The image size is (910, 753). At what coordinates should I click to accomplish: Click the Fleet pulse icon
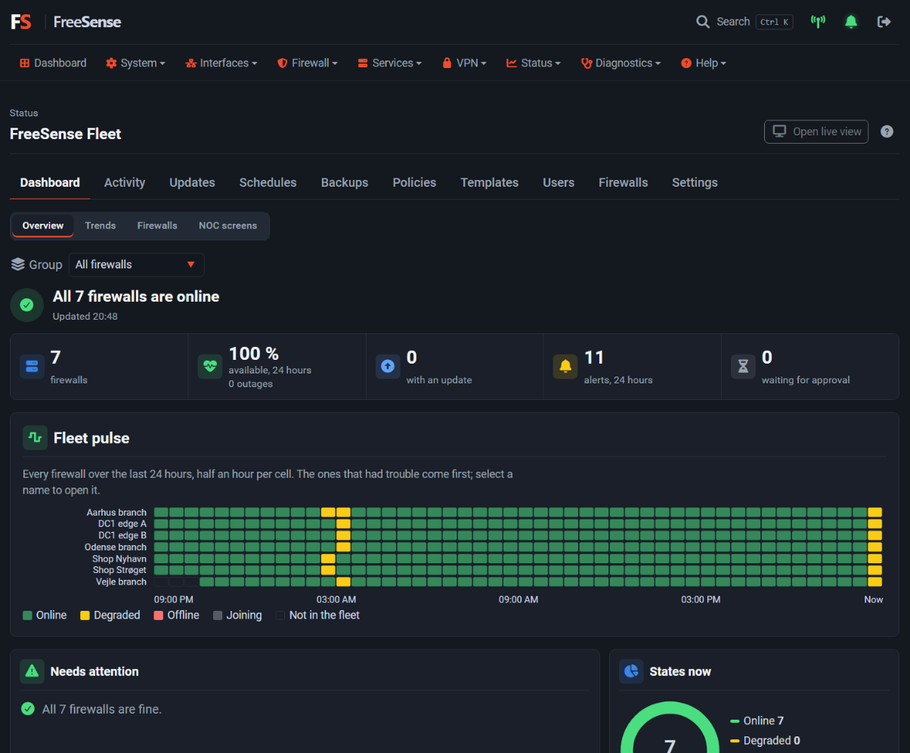pyautogui.click(x=35, y=438)
